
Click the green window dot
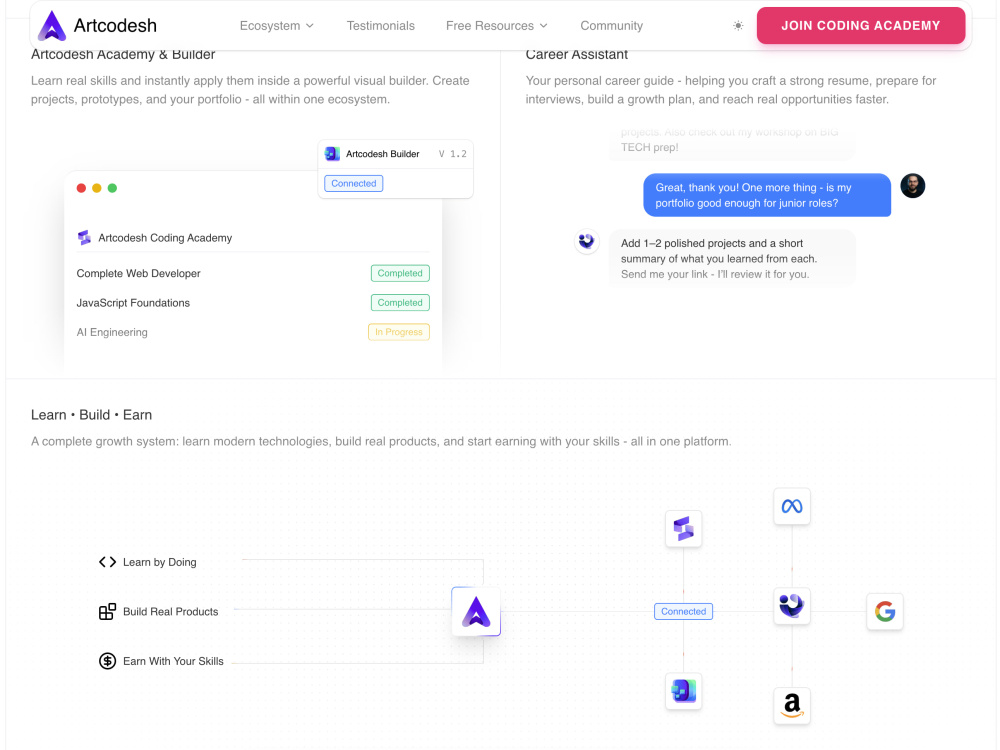112,188
